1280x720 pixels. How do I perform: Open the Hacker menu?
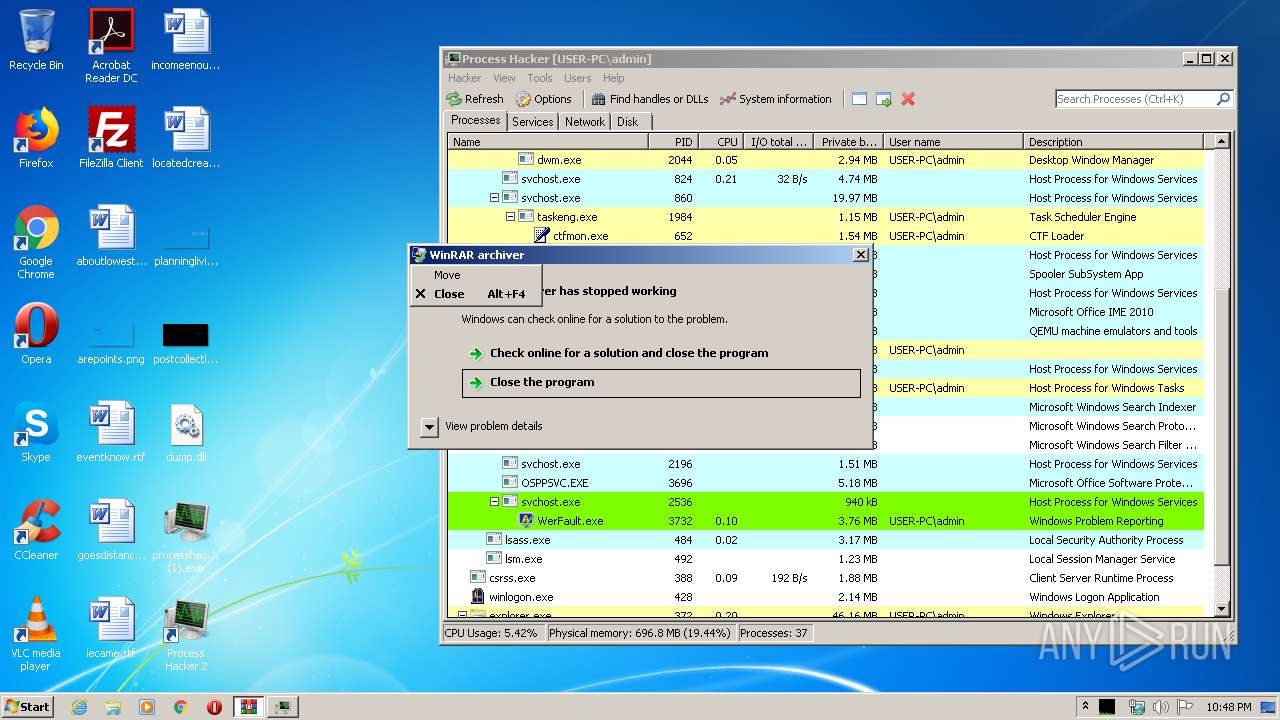465,78
